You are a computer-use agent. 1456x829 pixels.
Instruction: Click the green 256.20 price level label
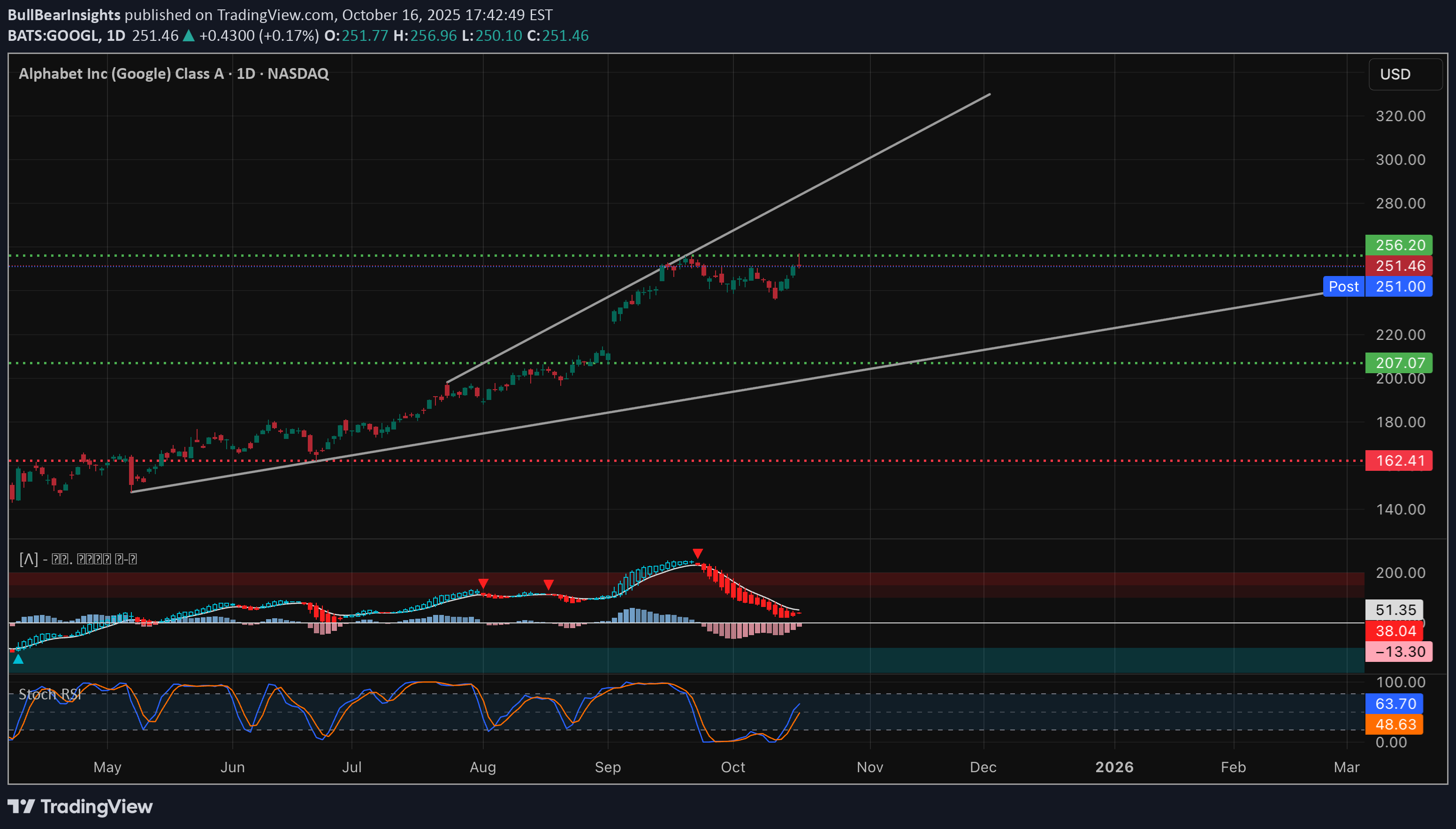[1399, 245]
